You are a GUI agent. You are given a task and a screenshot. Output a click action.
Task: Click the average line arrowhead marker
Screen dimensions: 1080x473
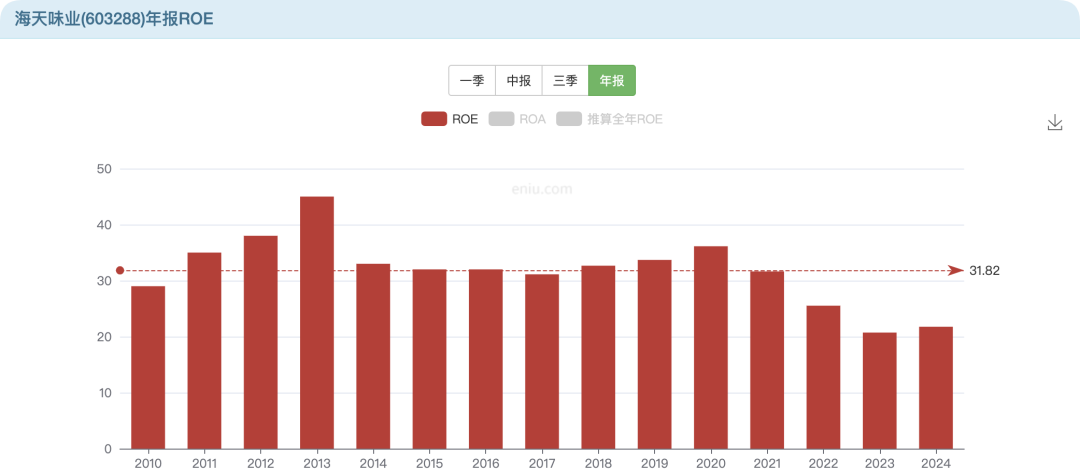click(x=957, y=271)
